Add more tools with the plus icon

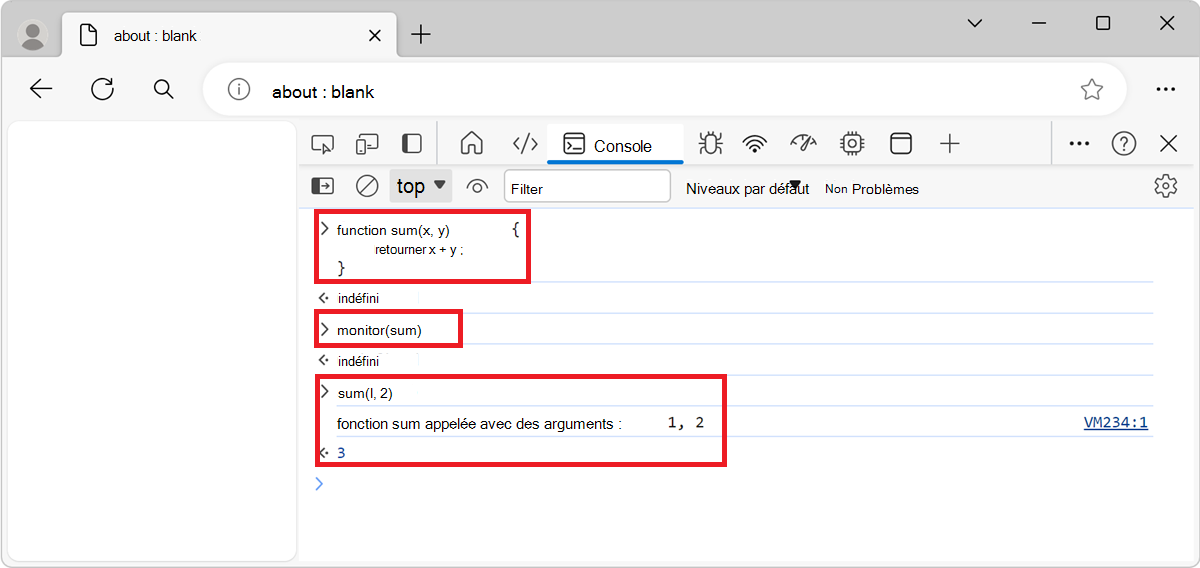pyautogui.click(x=950, y=144)
